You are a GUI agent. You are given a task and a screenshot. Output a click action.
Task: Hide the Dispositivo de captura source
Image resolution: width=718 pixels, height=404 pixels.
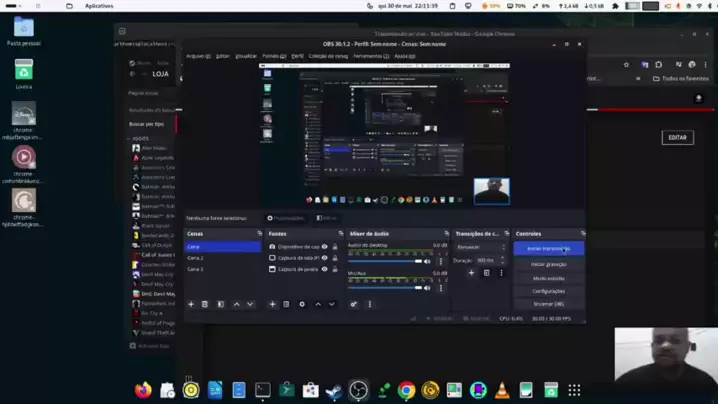coord(324,246)
